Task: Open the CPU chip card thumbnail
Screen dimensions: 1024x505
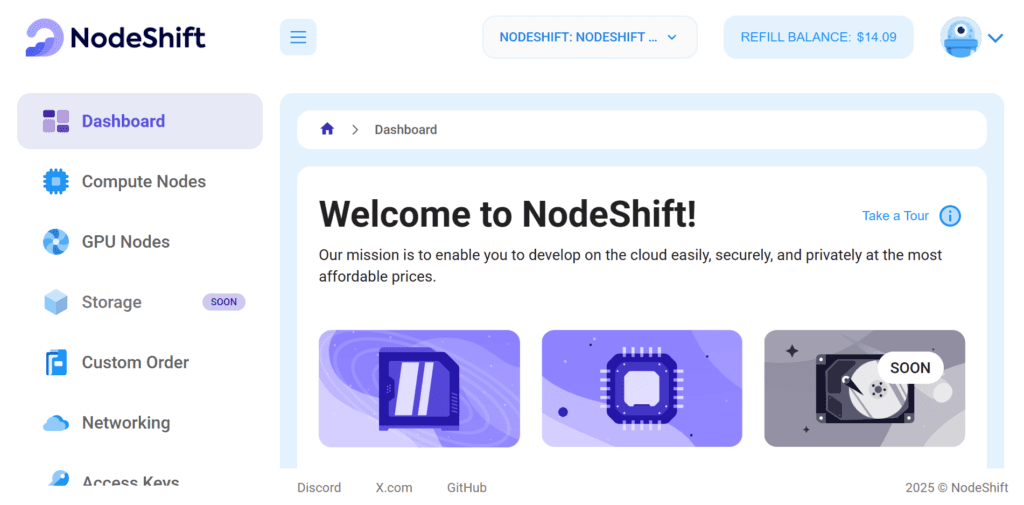Action: coord(641,388)
